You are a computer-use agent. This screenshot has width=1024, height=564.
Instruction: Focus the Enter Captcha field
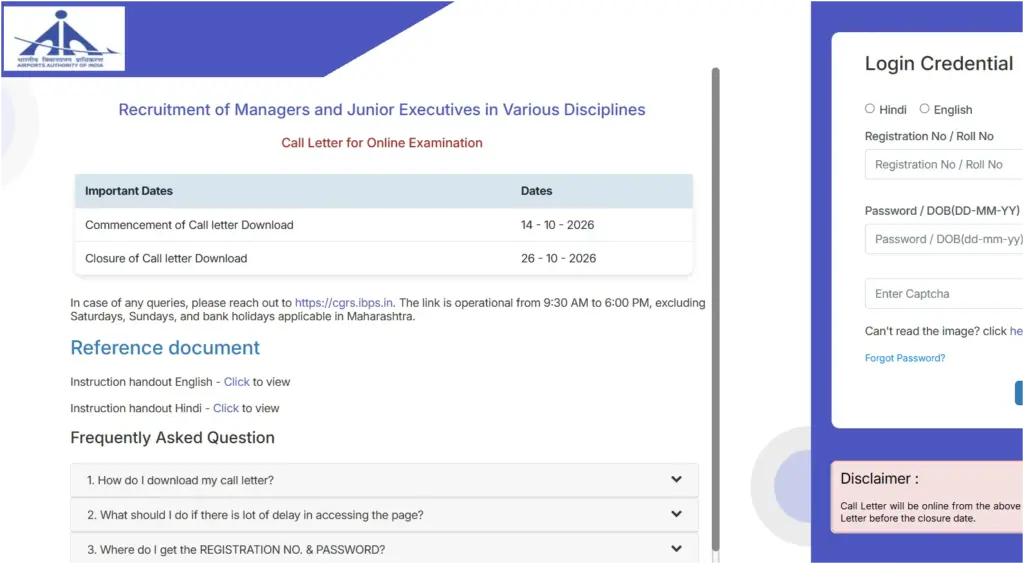pyautogui.click(x=944, y=294)
